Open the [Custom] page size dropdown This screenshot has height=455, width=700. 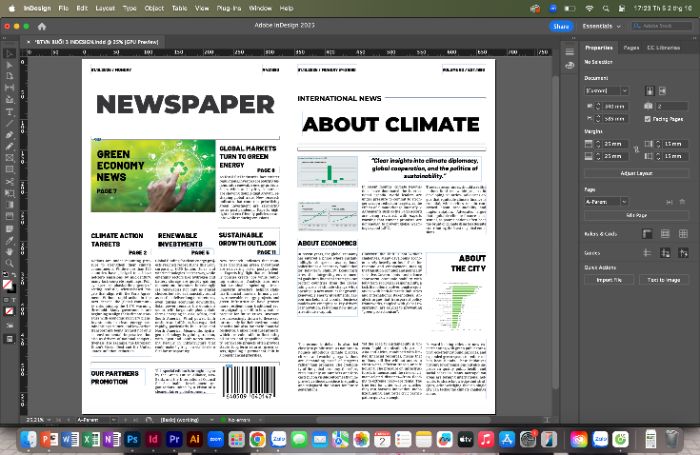(607, 91)
